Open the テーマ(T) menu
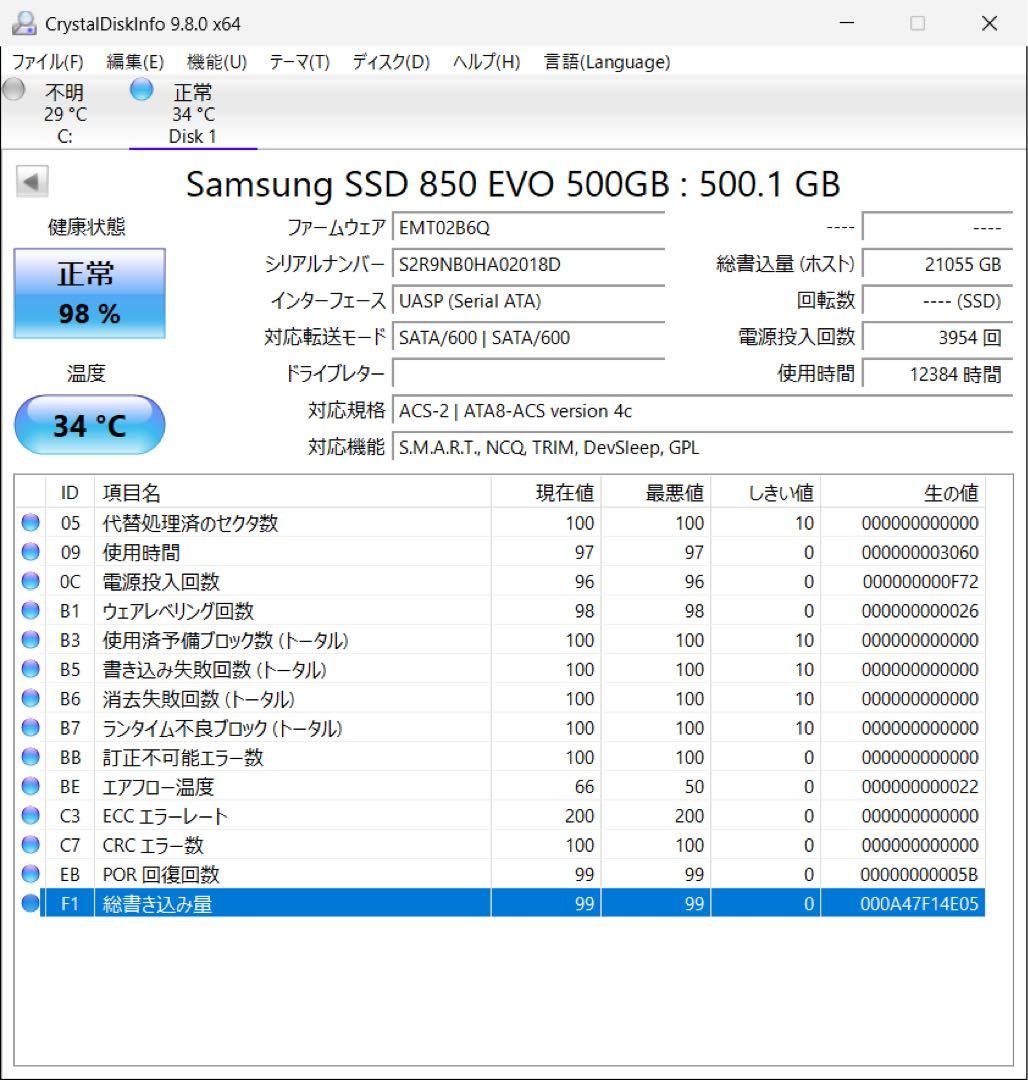The width and height of the screenshot is (1028, 1080). [300, 62]
